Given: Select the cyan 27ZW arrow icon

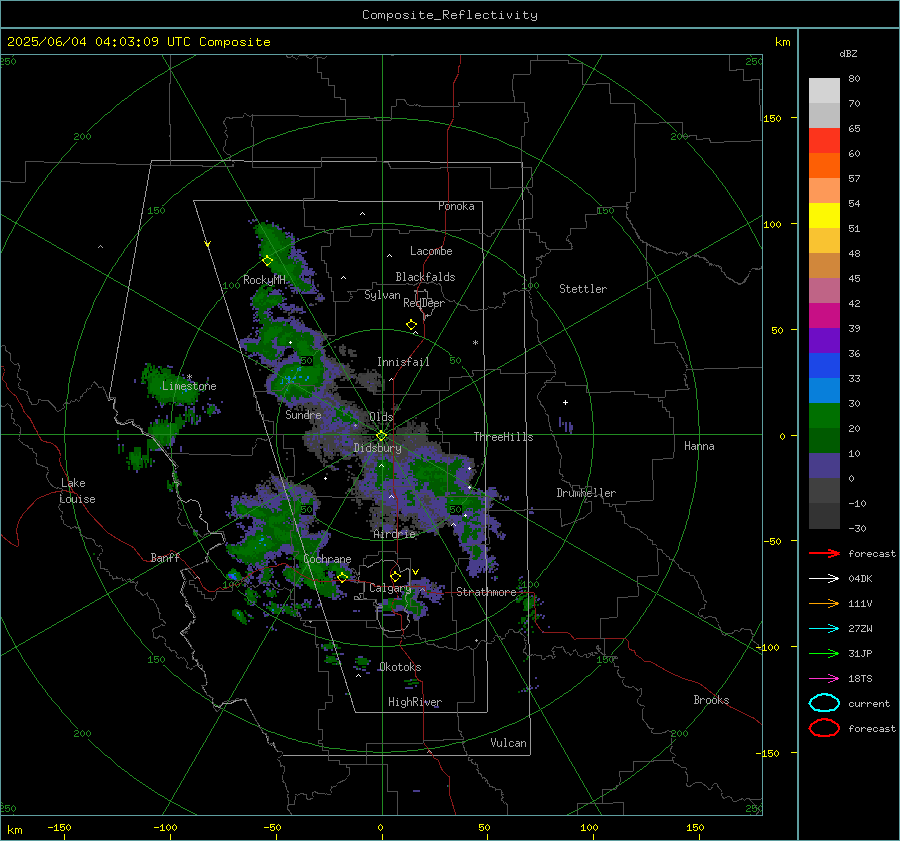Looking at the screenshot, I should coord(824,629).
